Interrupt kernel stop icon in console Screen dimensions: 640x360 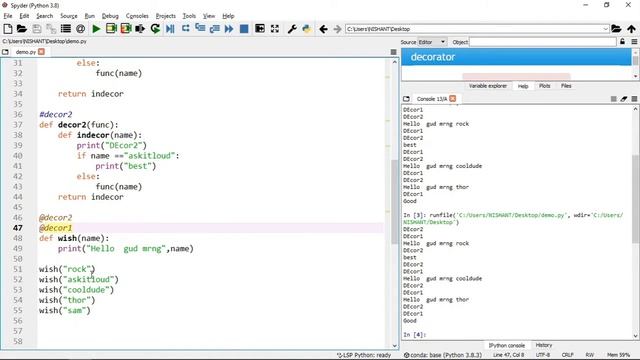pos(613,99)
